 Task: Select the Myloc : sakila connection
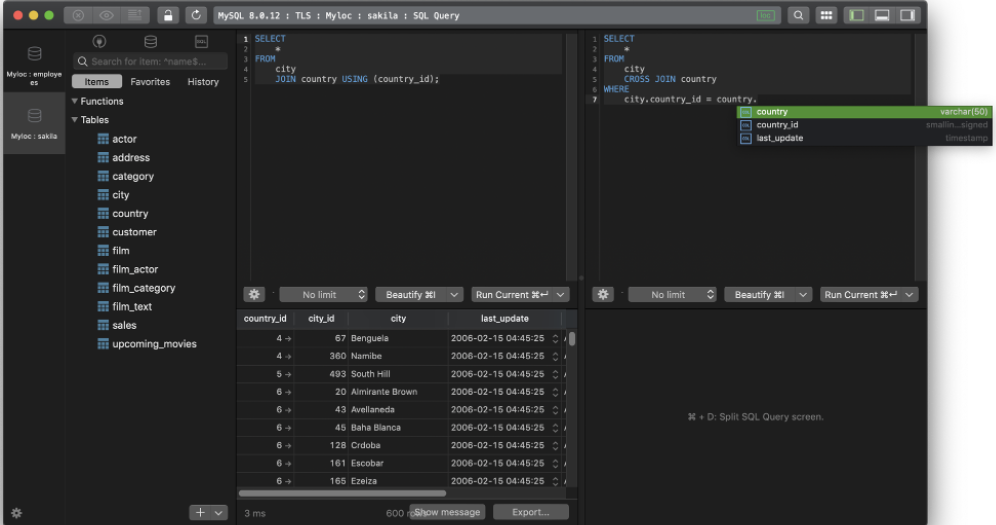tap(34, 123)
